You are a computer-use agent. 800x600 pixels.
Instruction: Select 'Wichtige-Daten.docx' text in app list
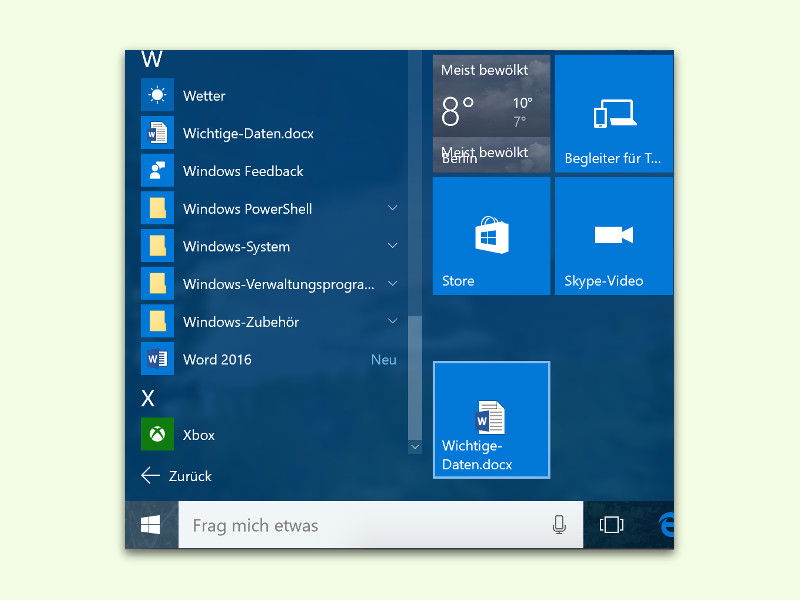(x=248, y=134)
